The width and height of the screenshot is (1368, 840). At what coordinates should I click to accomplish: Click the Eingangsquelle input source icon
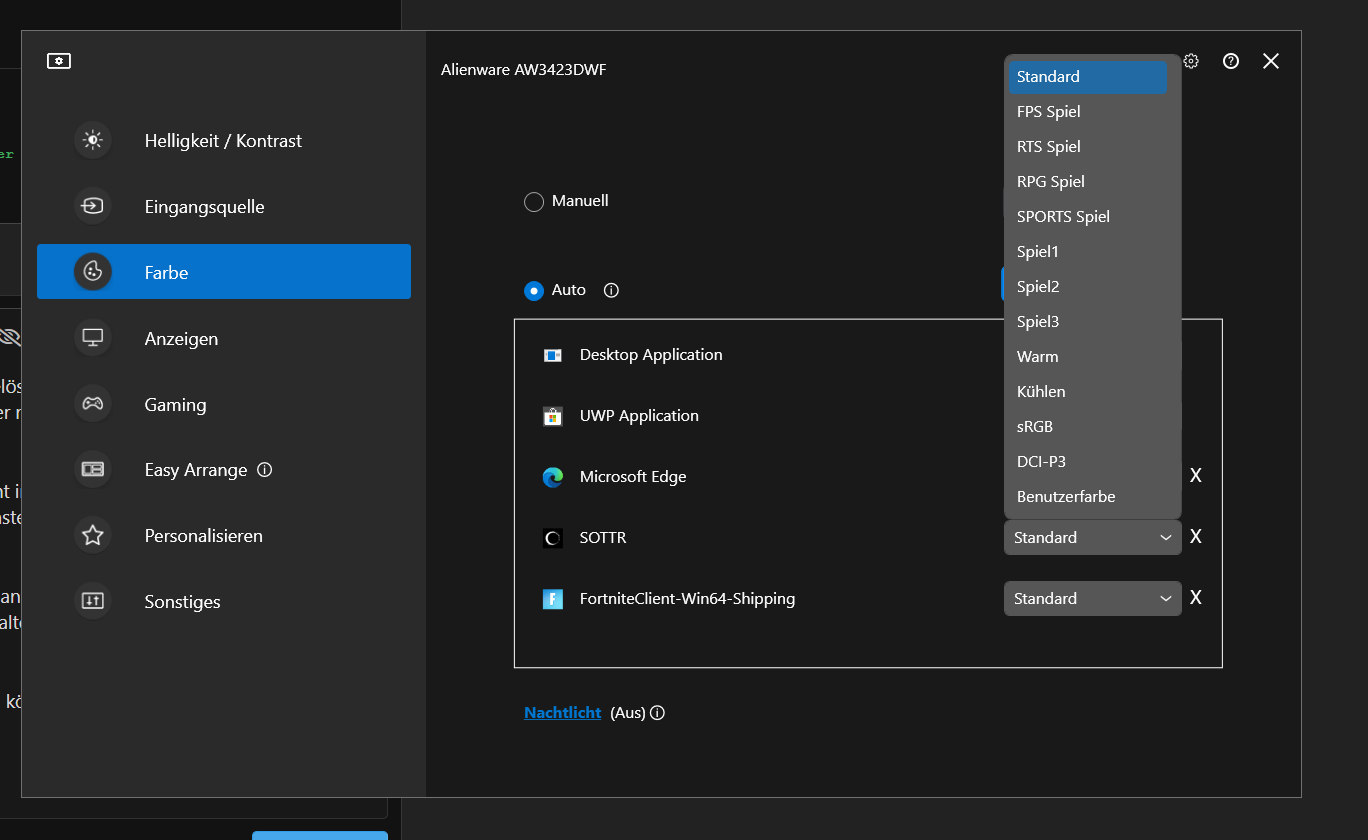point(93,207)
